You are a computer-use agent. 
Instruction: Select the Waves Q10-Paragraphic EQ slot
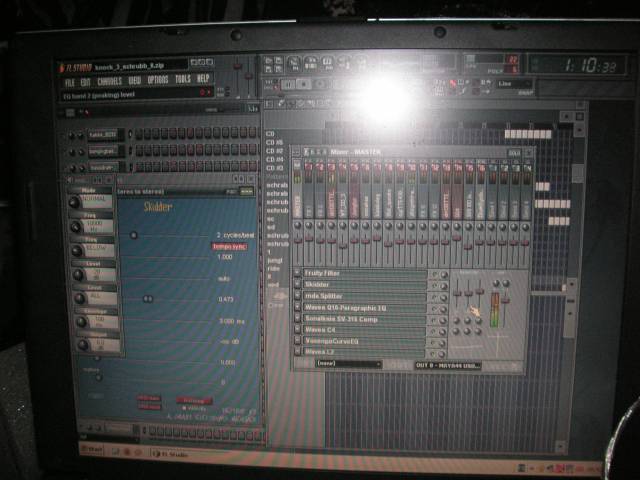click(364, 307)
